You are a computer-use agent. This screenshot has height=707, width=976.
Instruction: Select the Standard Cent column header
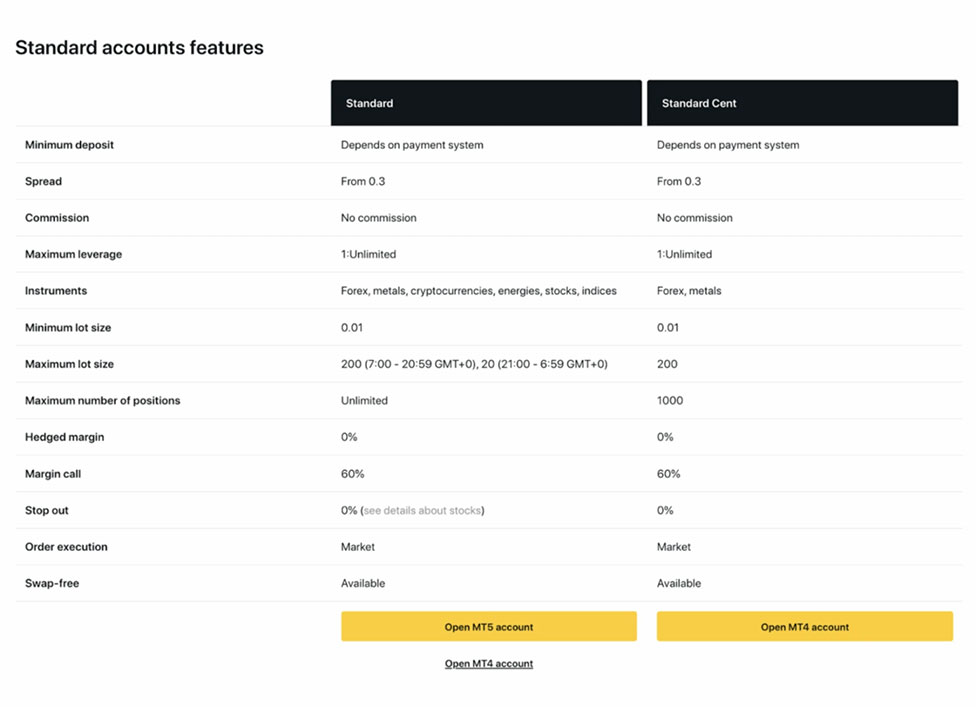click(803, 103)
